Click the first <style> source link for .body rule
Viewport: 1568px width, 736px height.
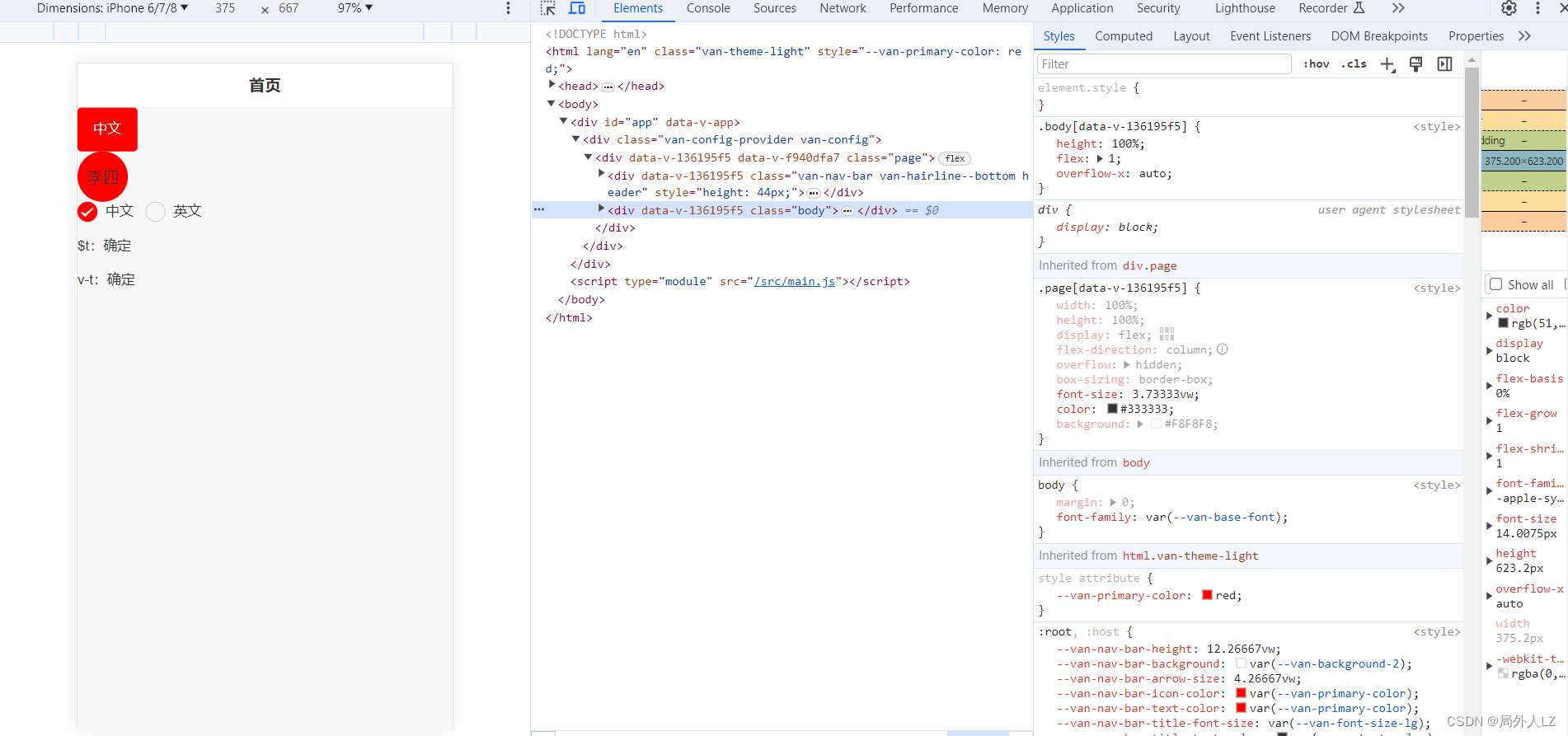[x=1437, y=127]
